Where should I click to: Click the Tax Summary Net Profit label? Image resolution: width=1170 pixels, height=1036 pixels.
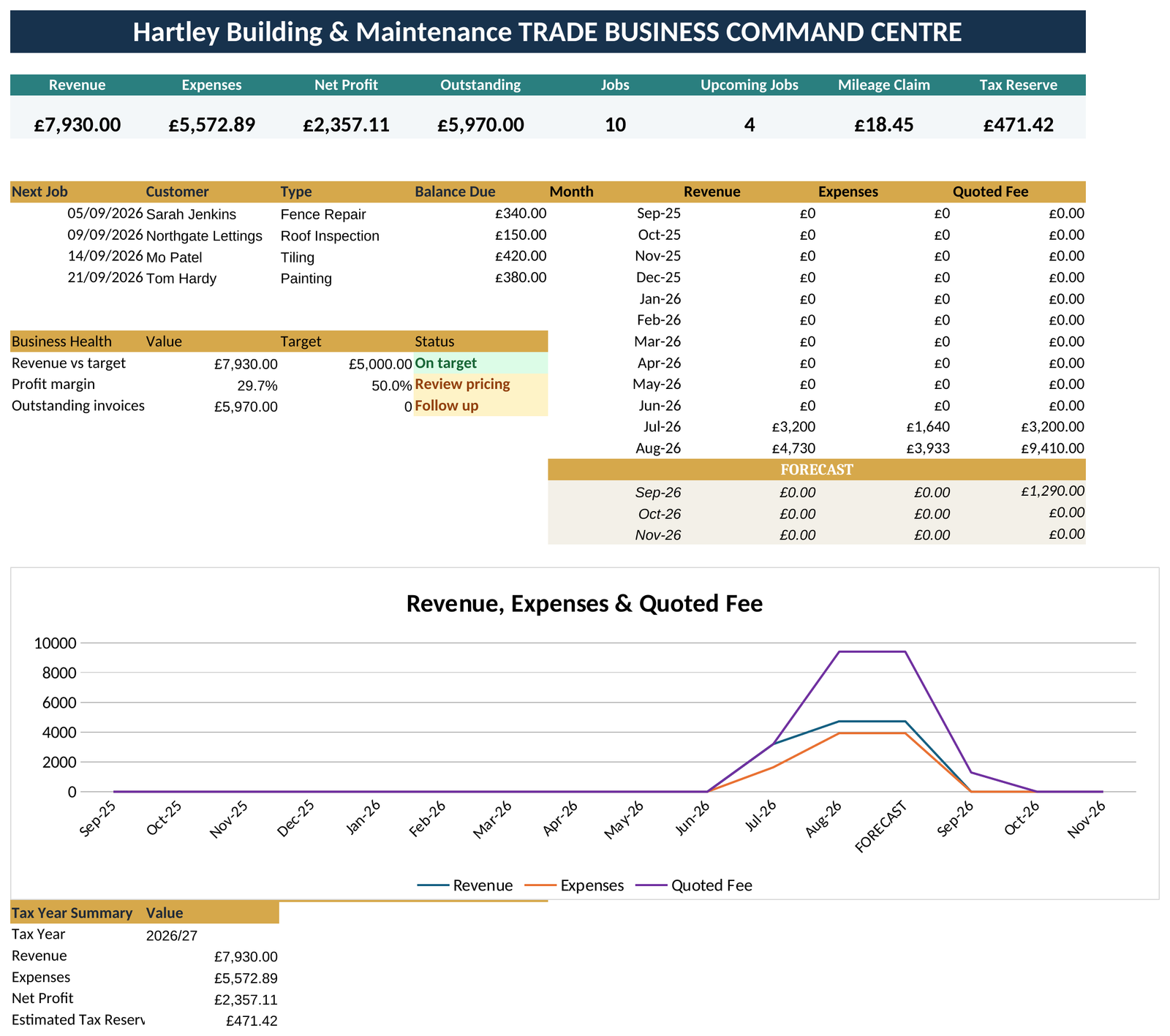pyautogui.click(x=42, y=999)
